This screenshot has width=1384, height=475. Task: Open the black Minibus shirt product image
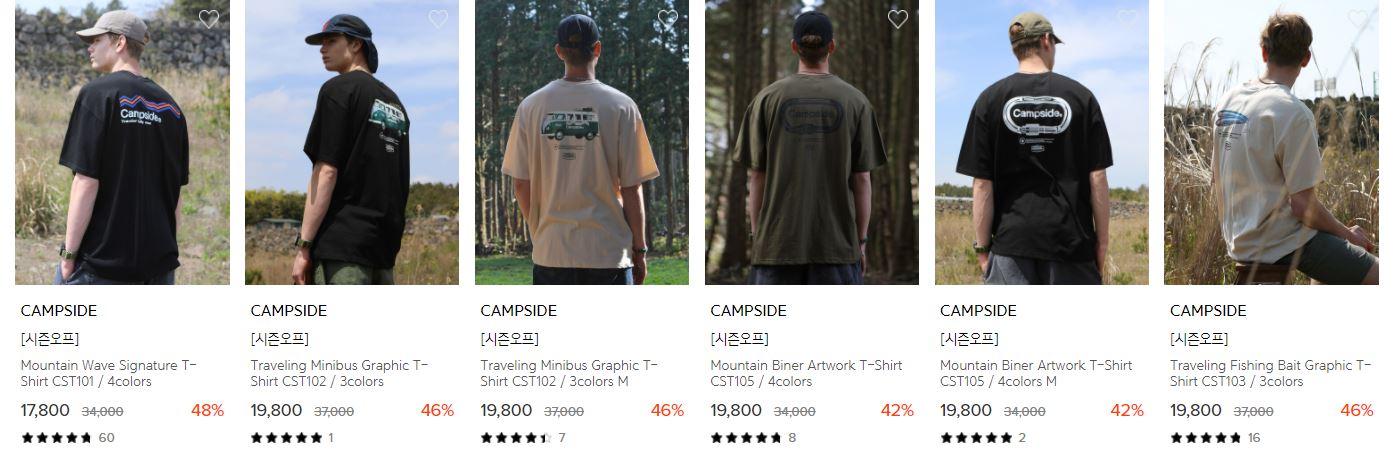[x=352, y=142]
